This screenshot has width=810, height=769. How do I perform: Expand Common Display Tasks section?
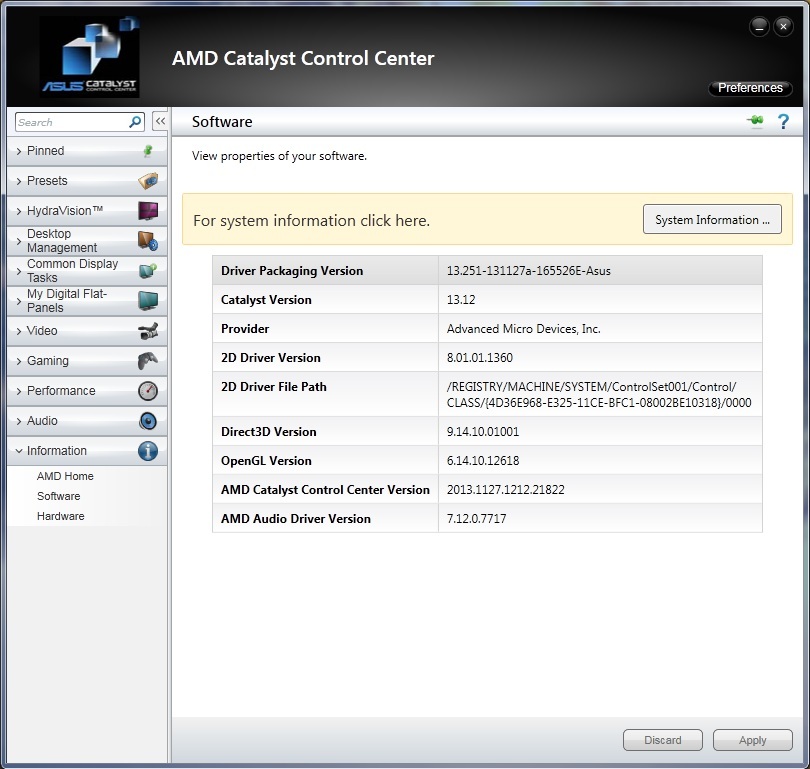pos(87,271)
